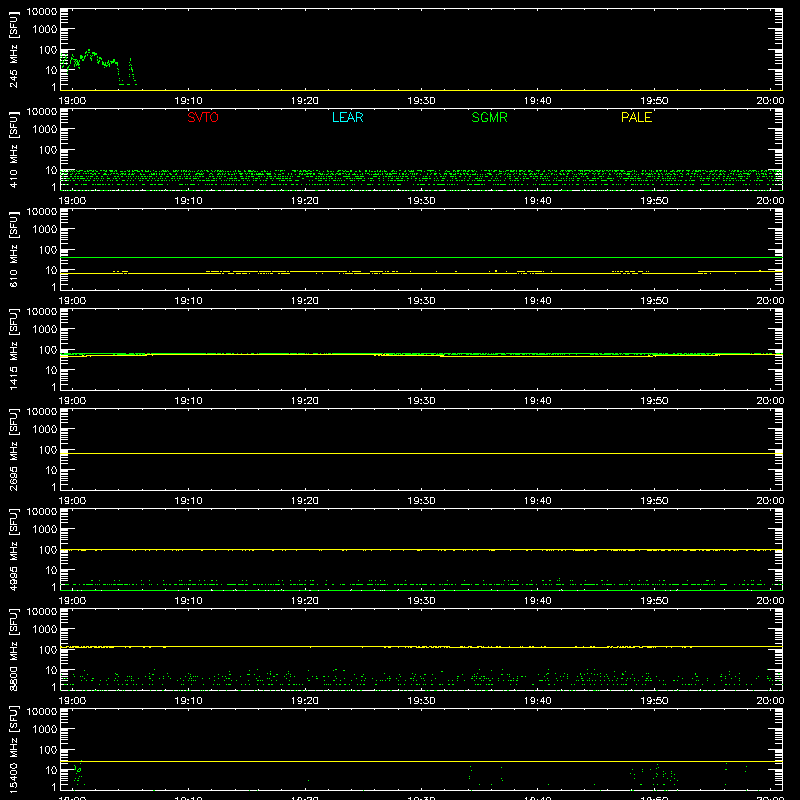This screenshot has height=800, width=800.
Task: Click the green SGMR legend label
Action: tap(489, 117)
